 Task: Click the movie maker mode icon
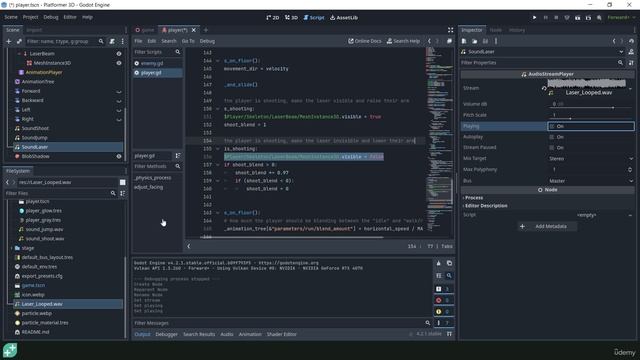coord(599,18)
